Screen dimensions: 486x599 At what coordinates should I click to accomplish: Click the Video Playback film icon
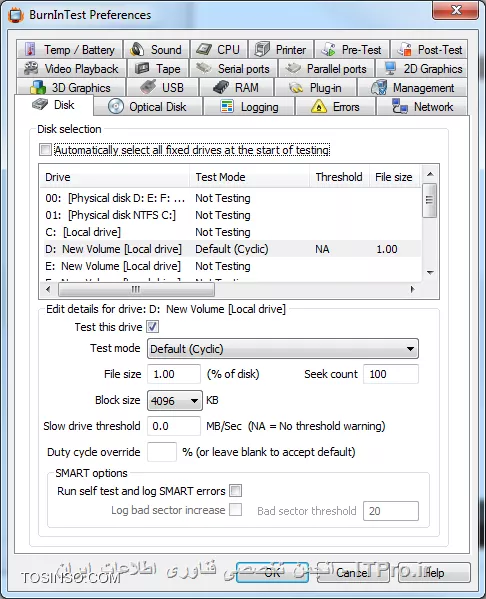coord(31,68)
